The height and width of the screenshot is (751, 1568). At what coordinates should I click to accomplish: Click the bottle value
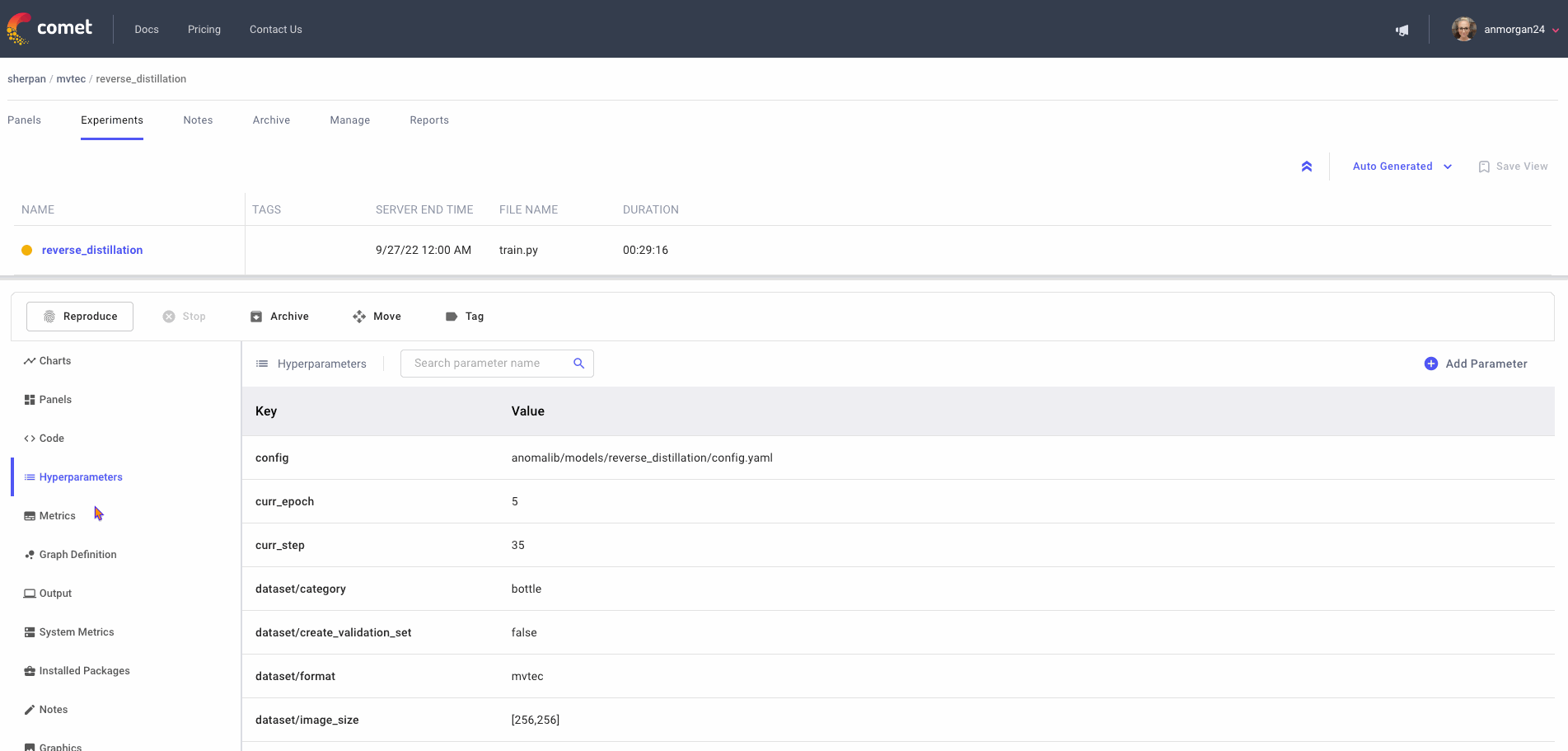[527, 589]
